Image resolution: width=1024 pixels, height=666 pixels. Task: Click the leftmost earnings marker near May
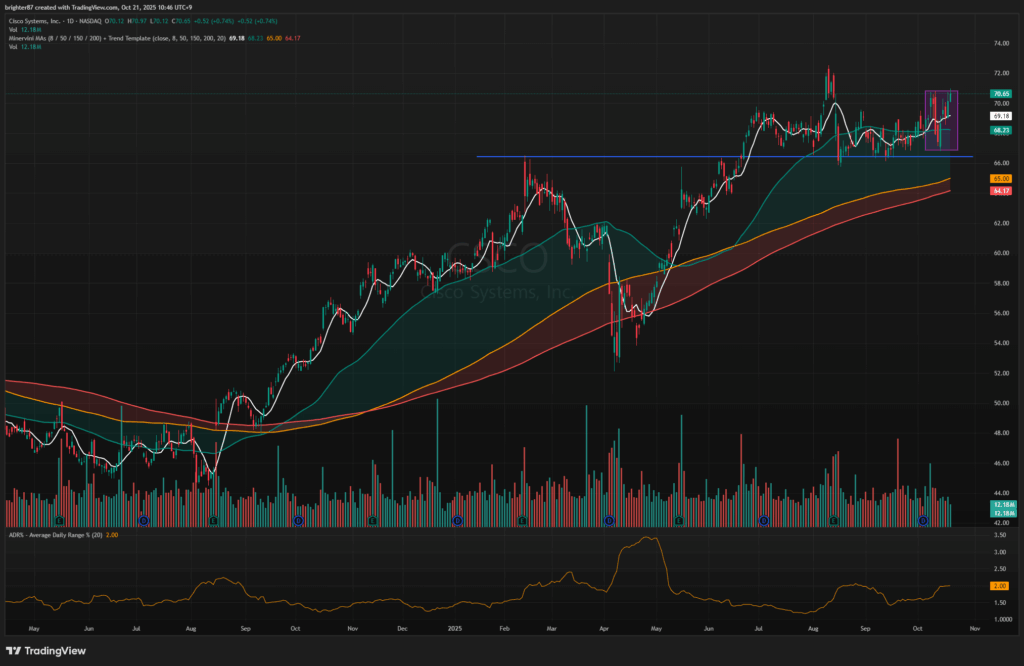pos(60,521)
